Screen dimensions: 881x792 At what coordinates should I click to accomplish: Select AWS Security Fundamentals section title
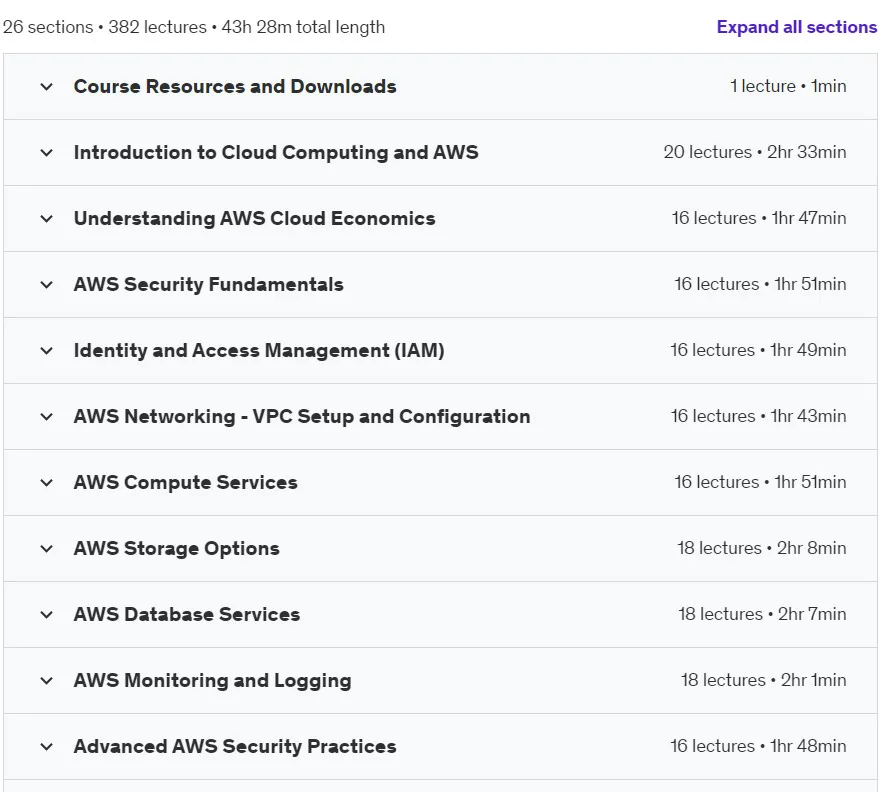208,284
